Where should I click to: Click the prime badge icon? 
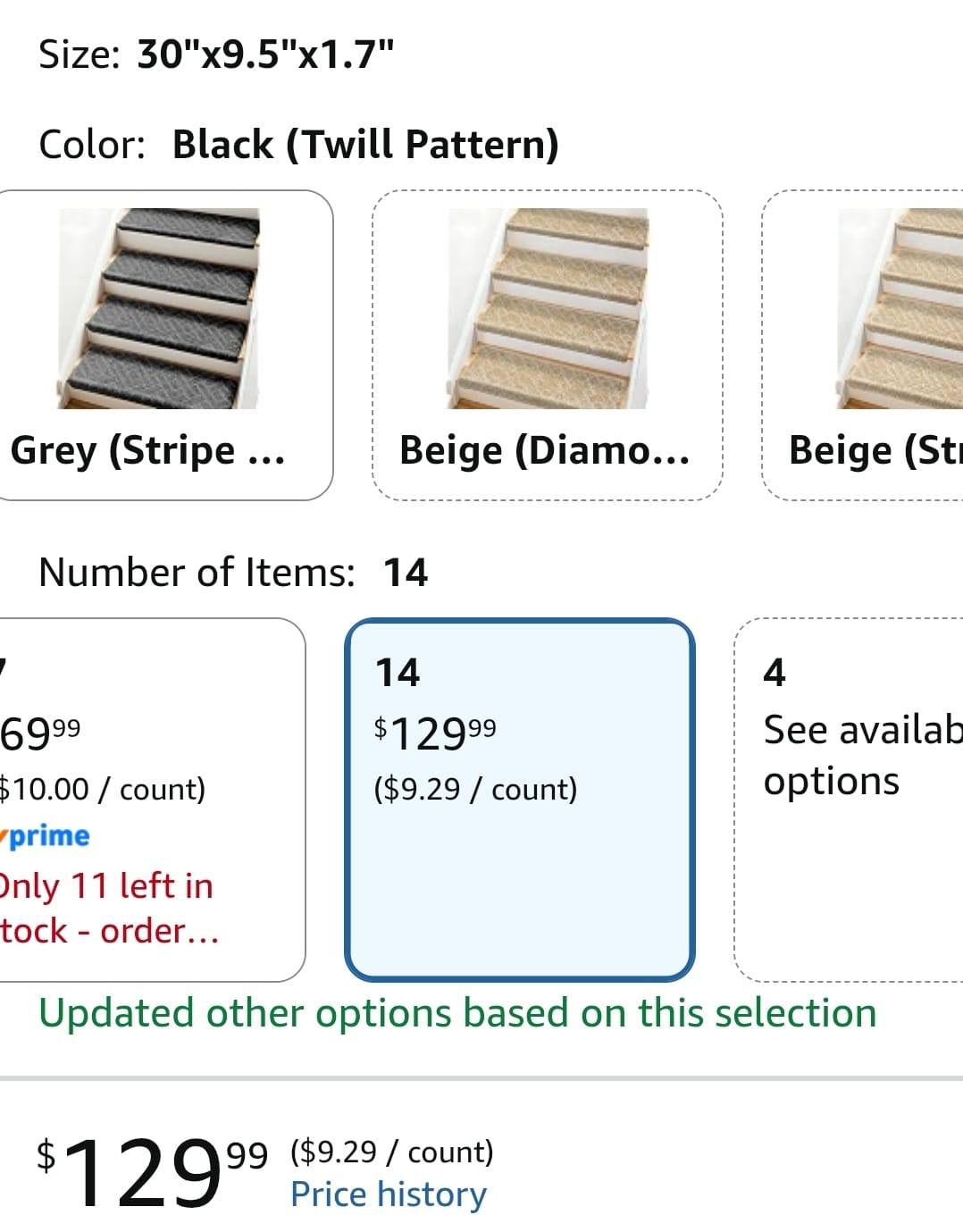[x=45, y=836]
